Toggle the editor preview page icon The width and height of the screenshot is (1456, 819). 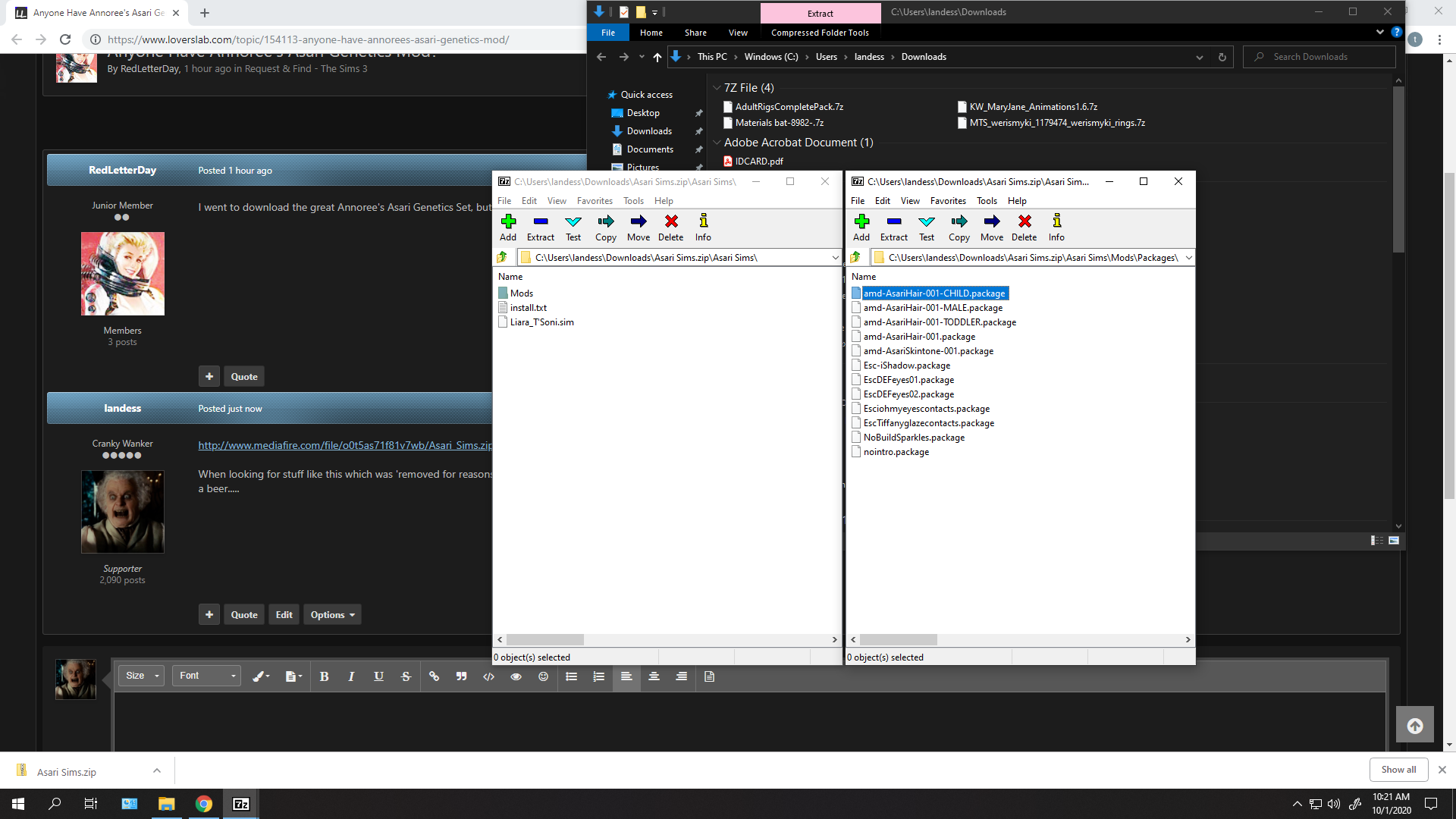point(710,676)
